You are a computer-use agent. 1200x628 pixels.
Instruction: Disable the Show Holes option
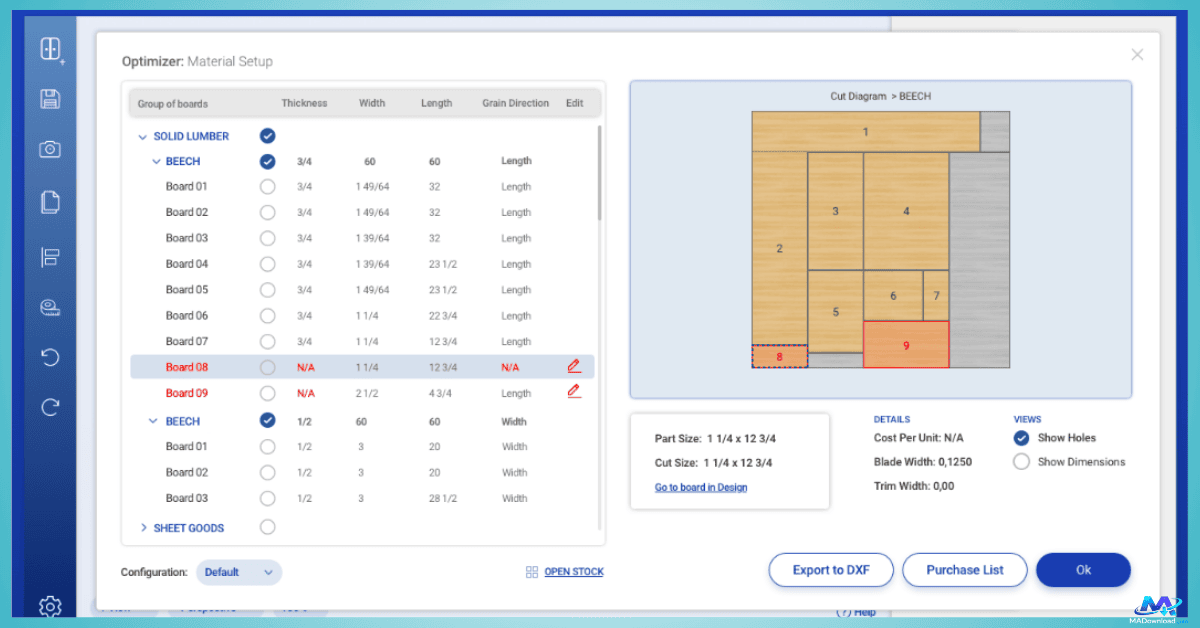coord(1021,437)
